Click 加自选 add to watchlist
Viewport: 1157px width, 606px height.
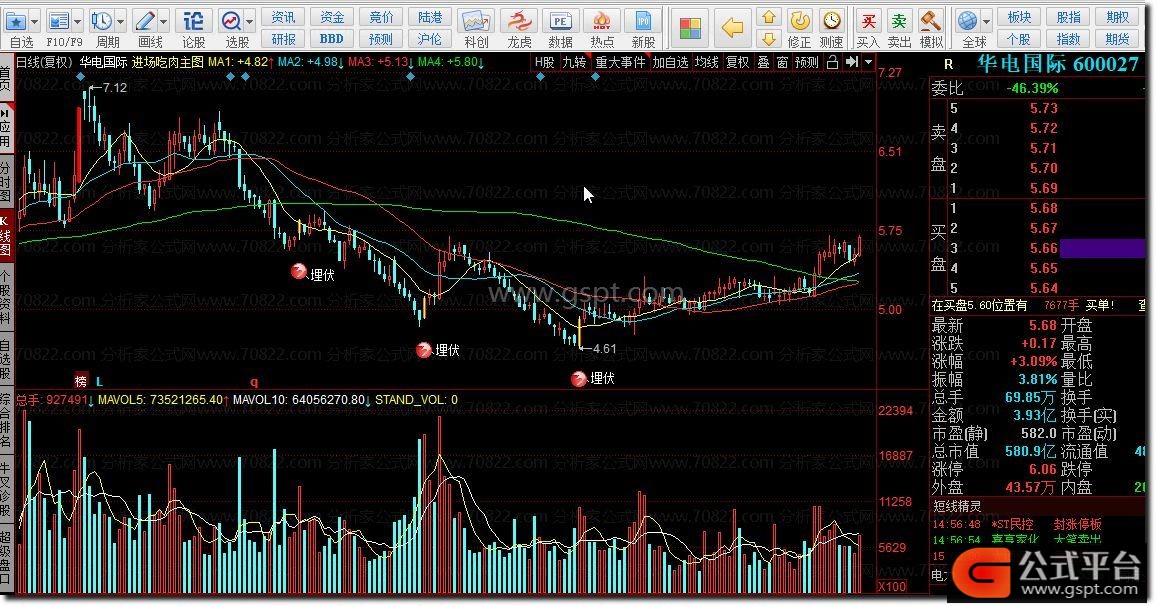click(x=670, y=63)
